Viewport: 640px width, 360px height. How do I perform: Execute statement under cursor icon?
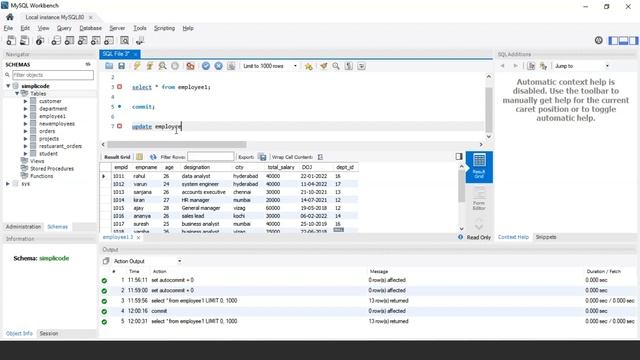149,66
